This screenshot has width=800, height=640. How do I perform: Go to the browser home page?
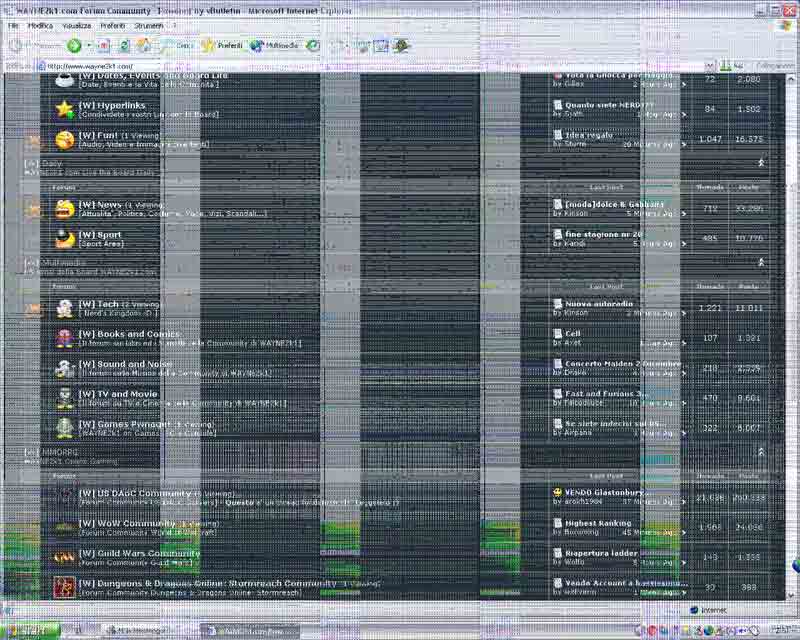143,45
